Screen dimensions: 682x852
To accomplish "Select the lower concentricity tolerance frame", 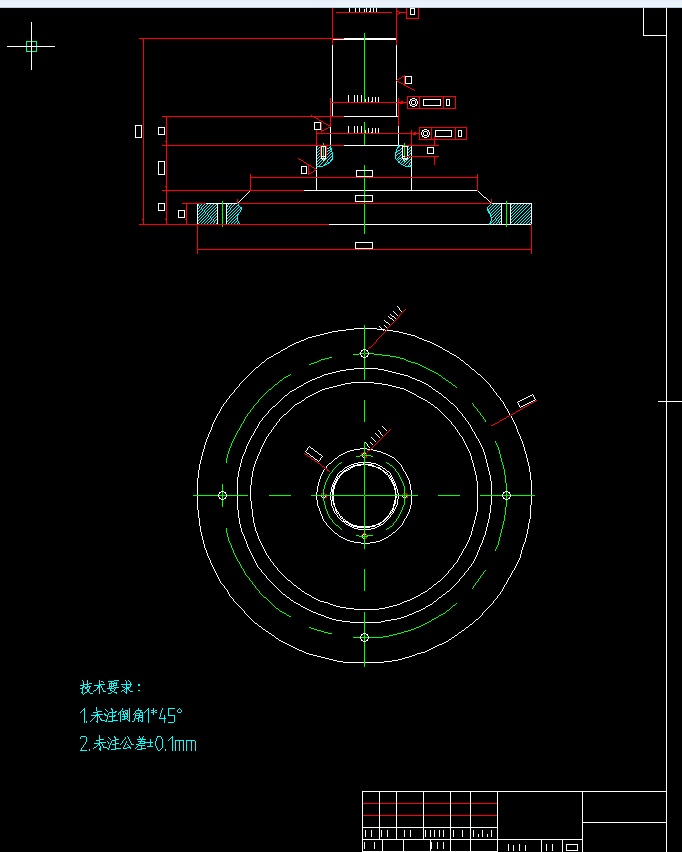I will click(443, 133).
